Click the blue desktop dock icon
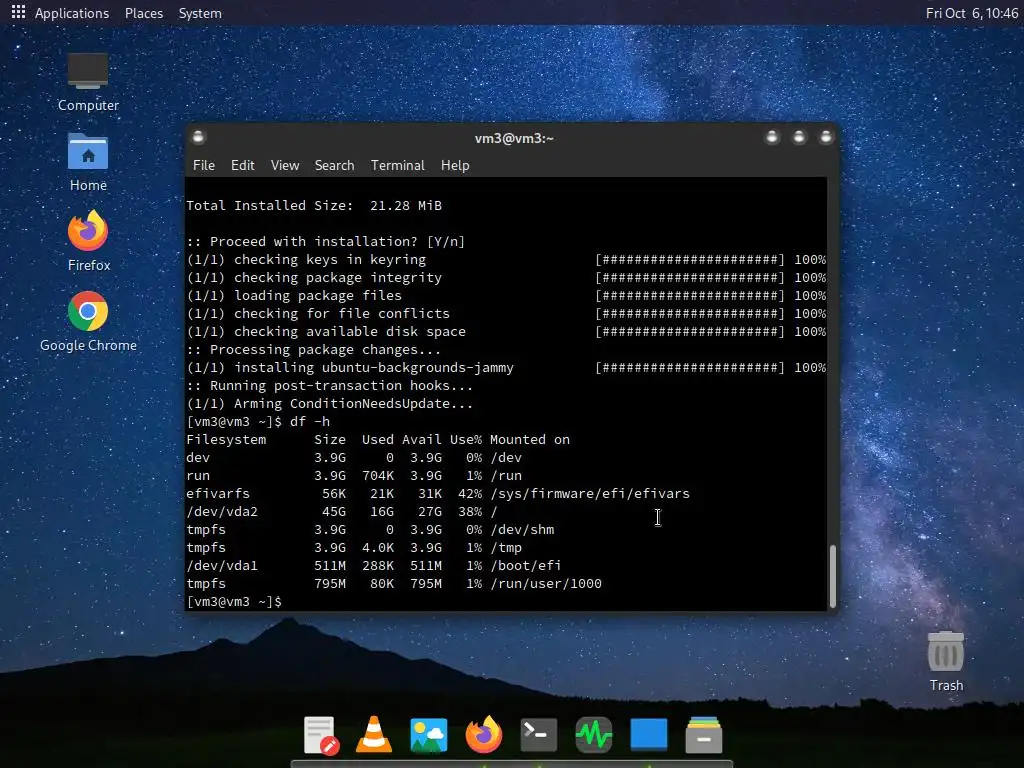 [648, 734]
